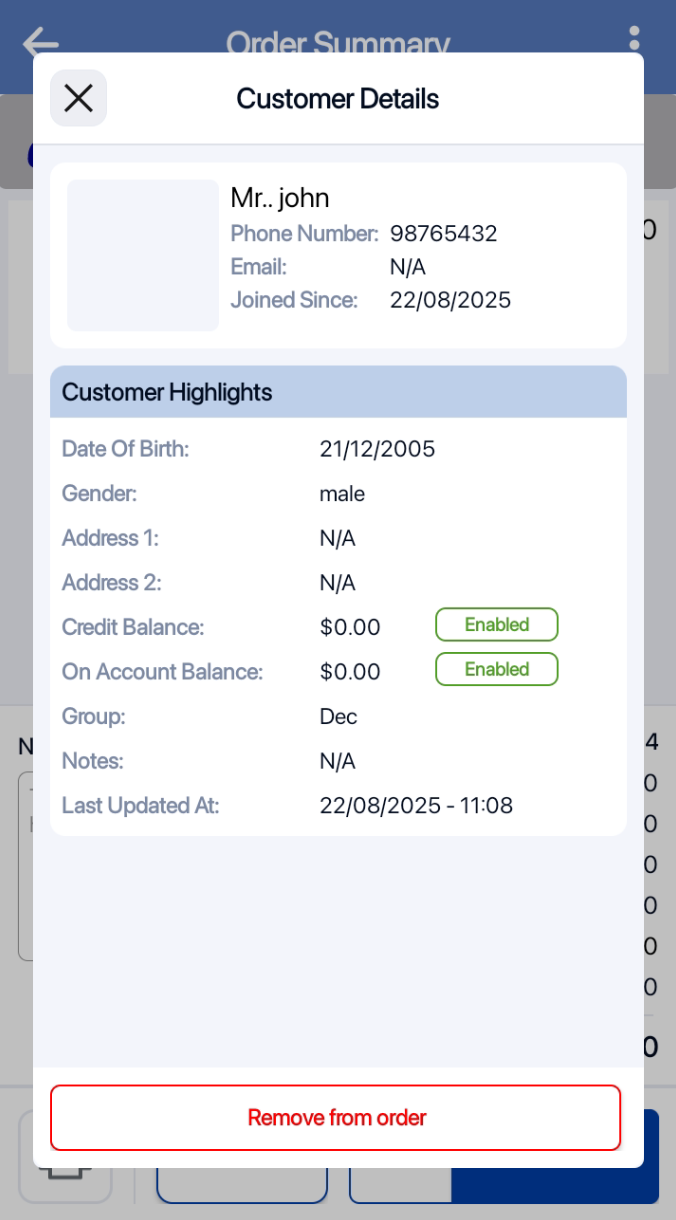Screen dimensions: 676x1220
Task: Toggle the Credit Balance Enabled badge
Action: tap(496, 625)
